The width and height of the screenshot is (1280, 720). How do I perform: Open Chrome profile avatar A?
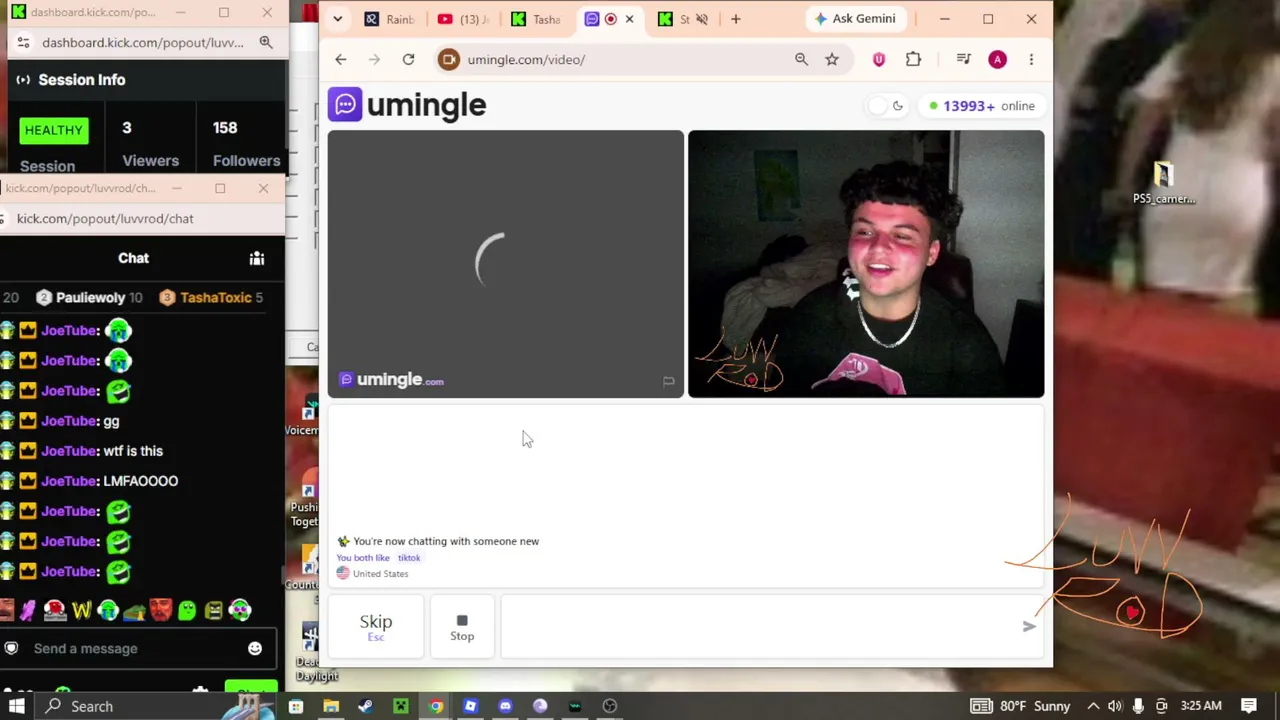coord(997,60)
